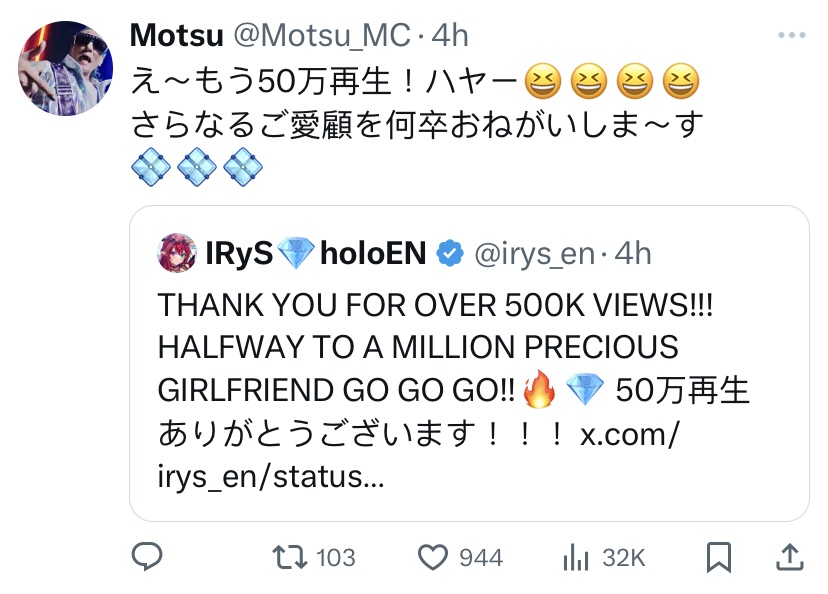Open the @Motsu_MC handle link

[322, 36]
